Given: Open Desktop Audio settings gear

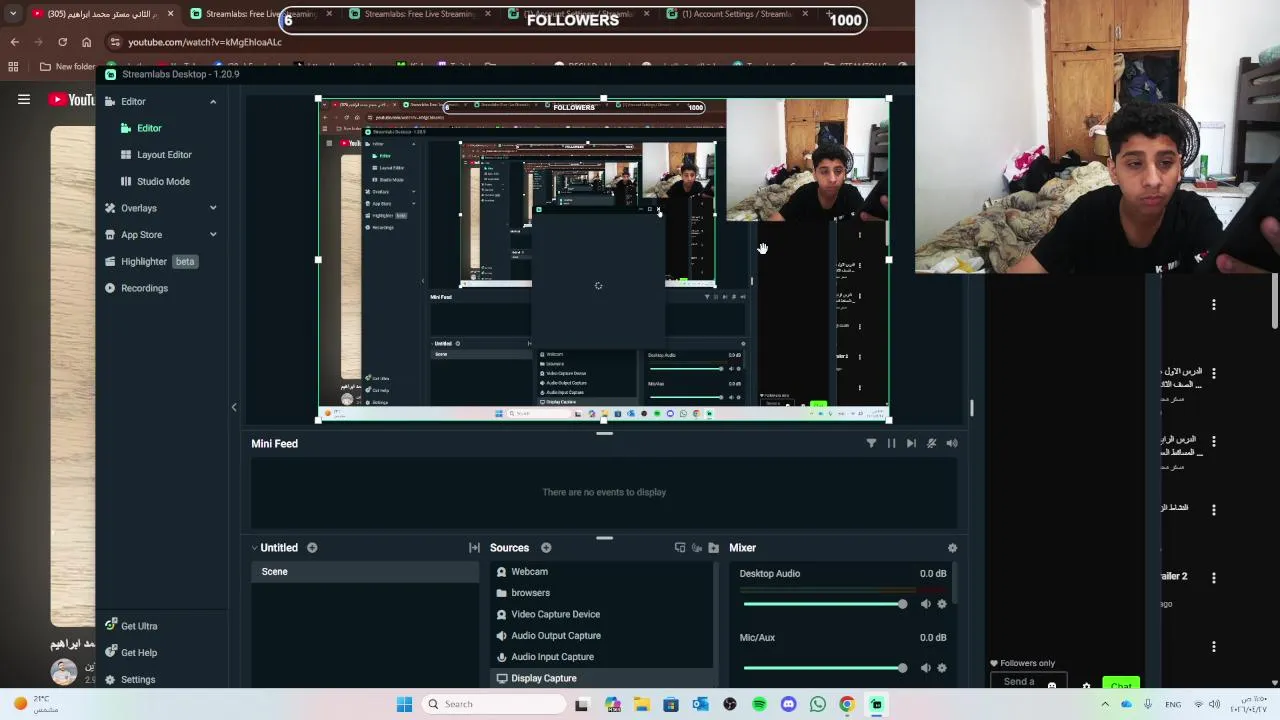Looking at the screenshot, I should (x=941, y=604).
